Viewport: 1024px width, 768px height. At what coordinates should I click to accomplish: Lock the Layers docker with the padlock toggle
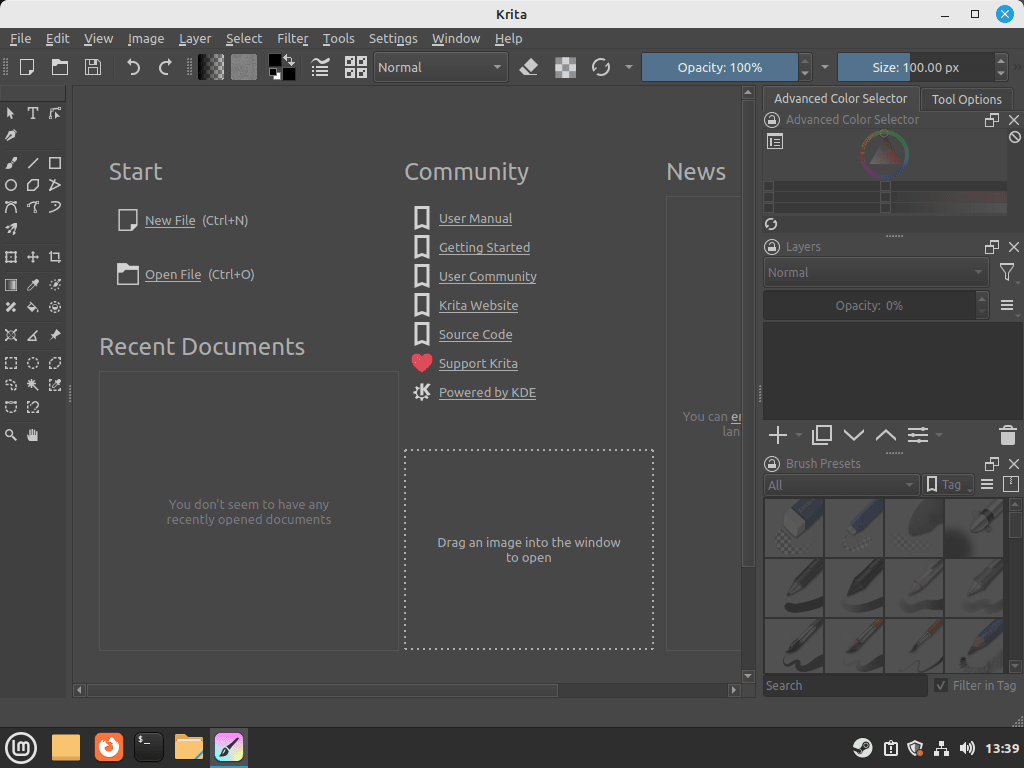click(x=771, y=246)
